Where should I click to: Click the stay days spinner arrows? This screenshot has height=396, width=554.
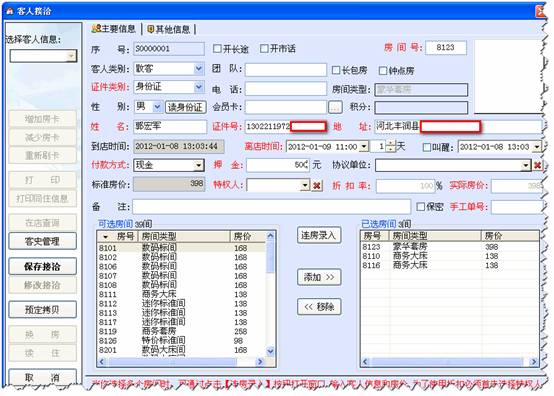pyautogui.click(x=390, y=146)
